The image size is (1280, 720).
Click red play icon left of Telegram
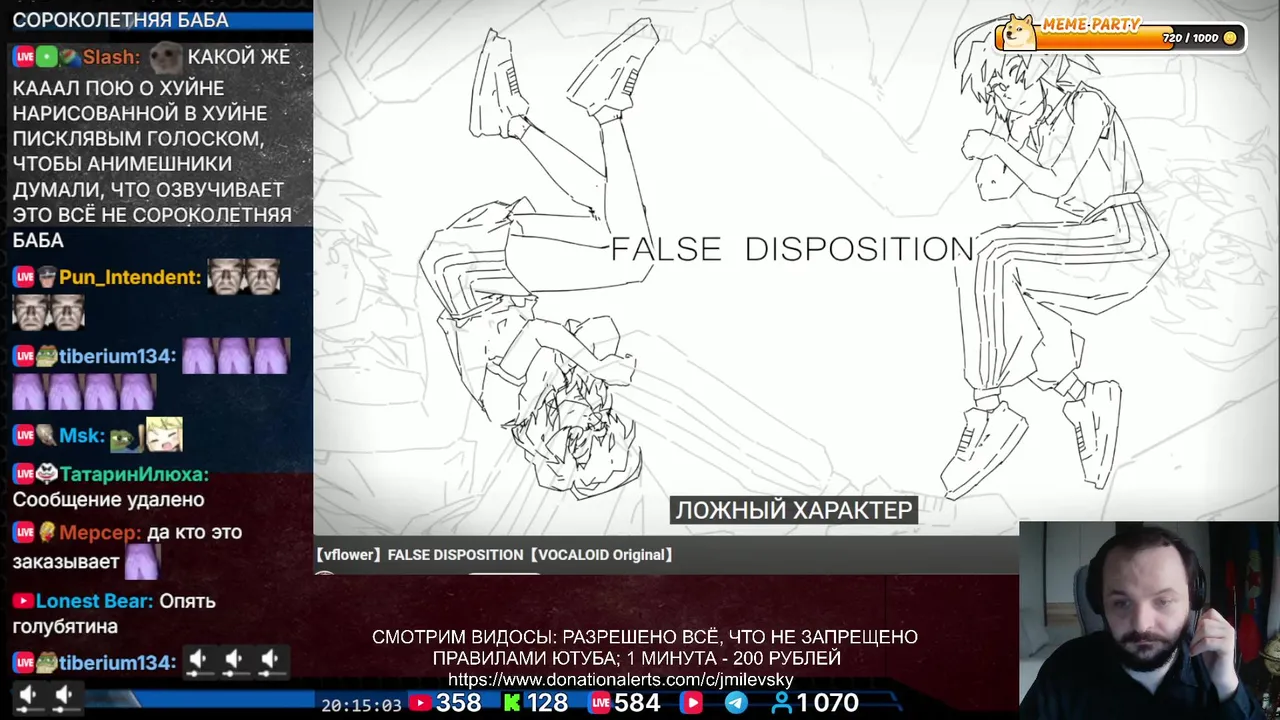click(691, 703)
